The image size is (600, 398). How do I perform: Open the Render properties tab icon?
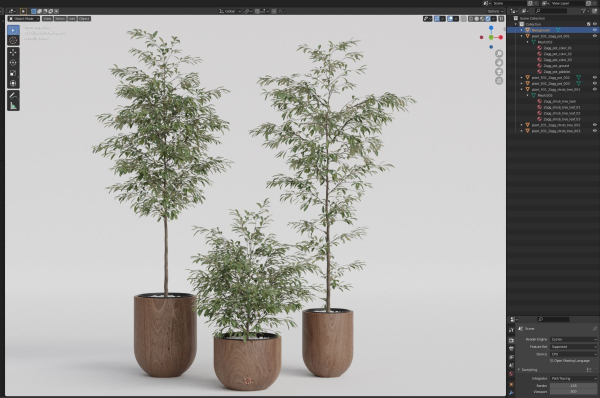click(512, 340)
